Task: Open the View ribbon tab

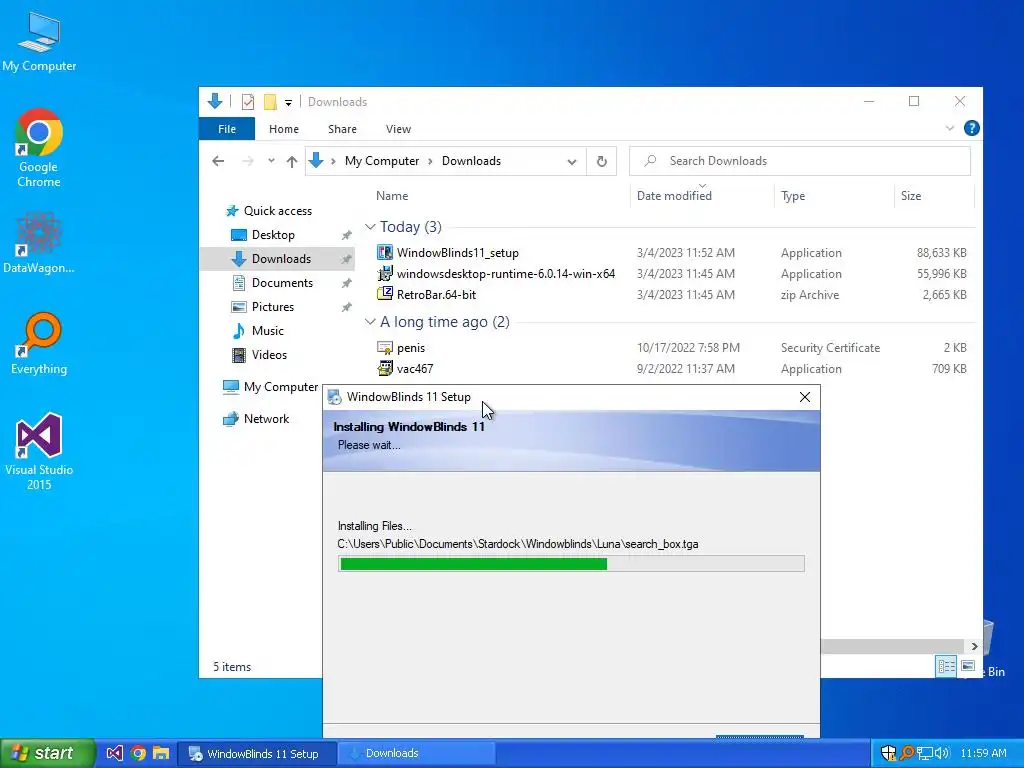Action: (398, 129)
